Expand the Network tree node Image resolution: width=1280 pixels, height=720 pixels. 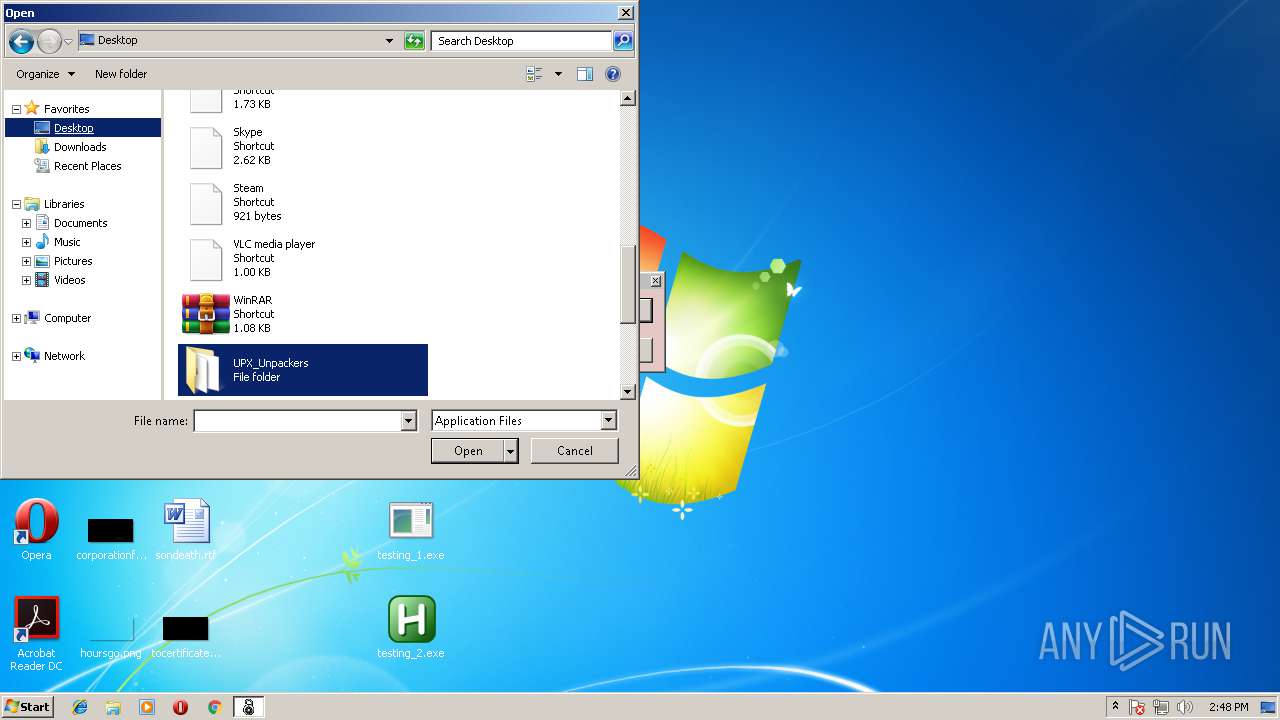coord(16,356)
